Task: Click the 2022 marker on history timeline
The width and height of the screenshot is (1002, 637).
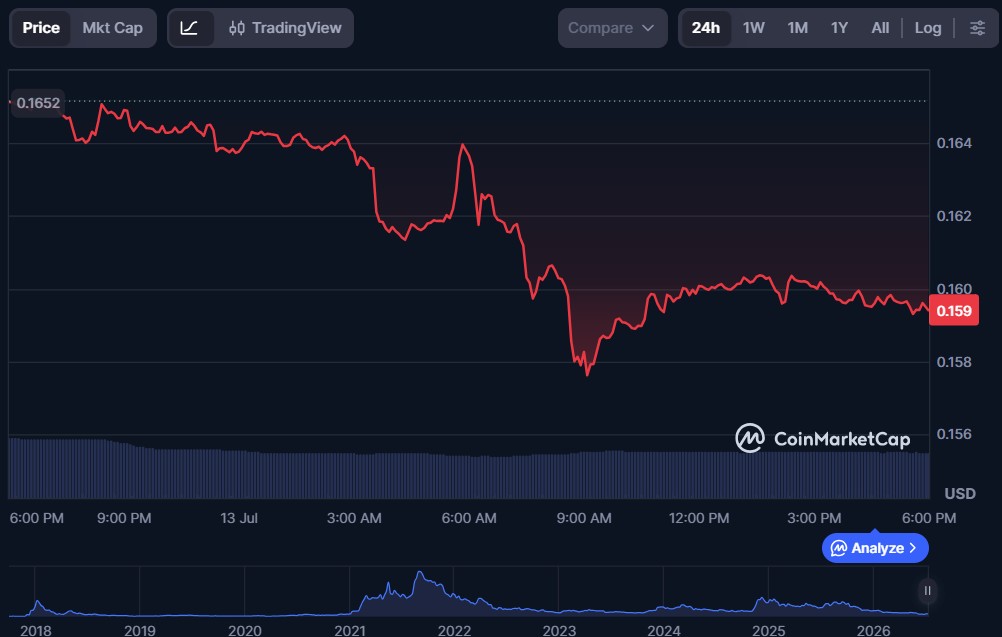Action: tap(454, 631)
